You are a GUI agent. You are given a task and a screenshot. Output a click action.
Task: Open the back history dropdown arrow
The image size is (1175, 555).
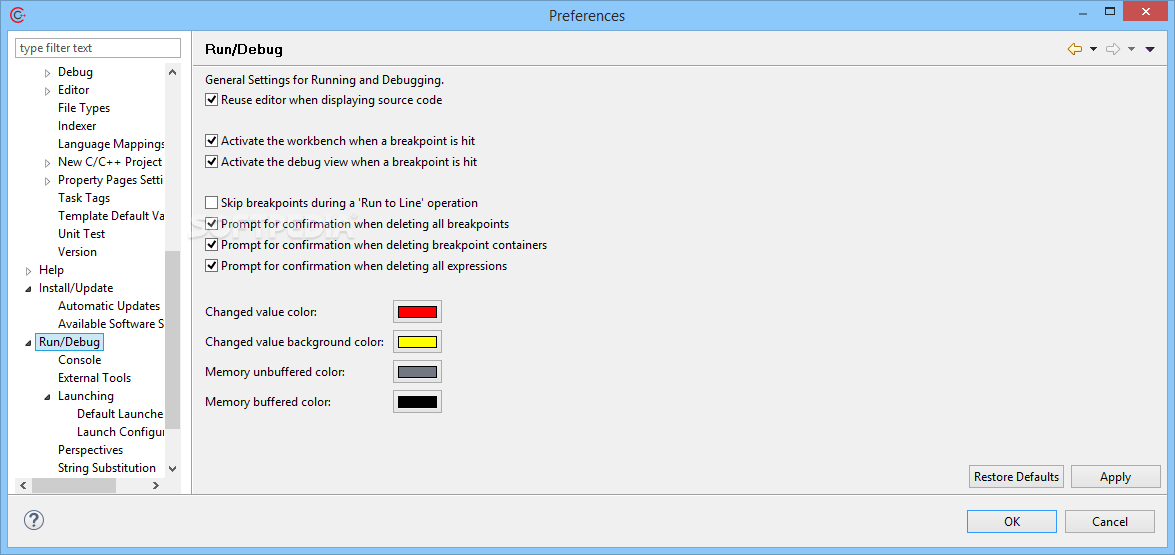(1093, 49)
